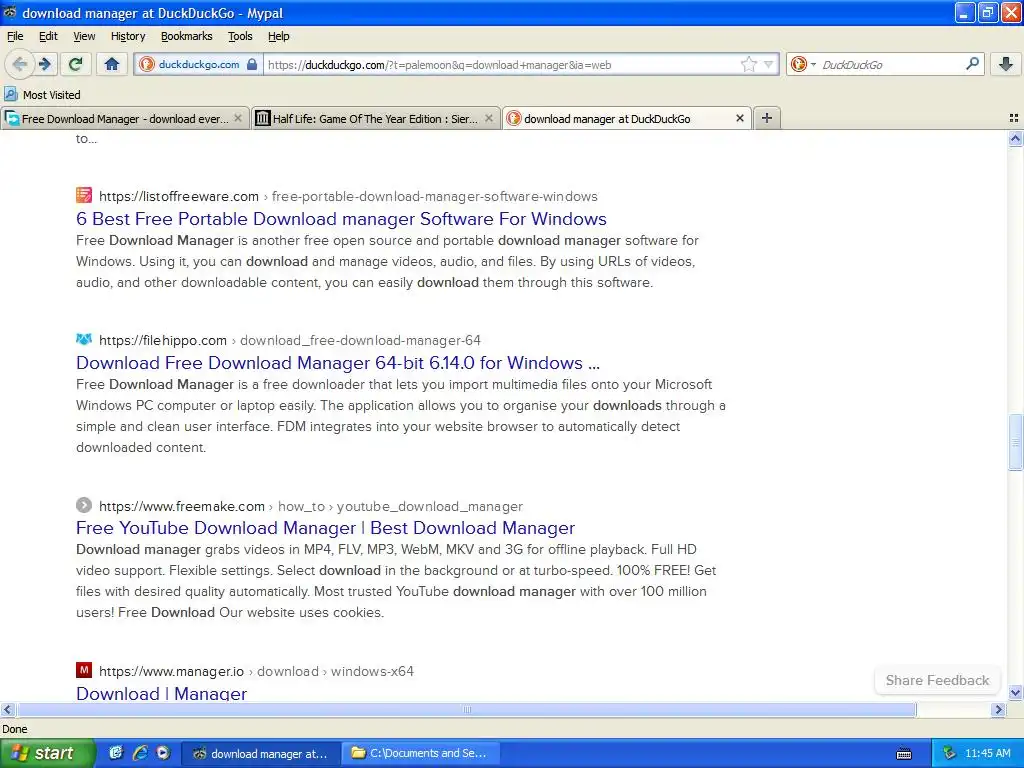Click the filehippo.com favicon
Image resolution: width=1024 pixels, height=768 pixels.
click(x=84, y=340)
